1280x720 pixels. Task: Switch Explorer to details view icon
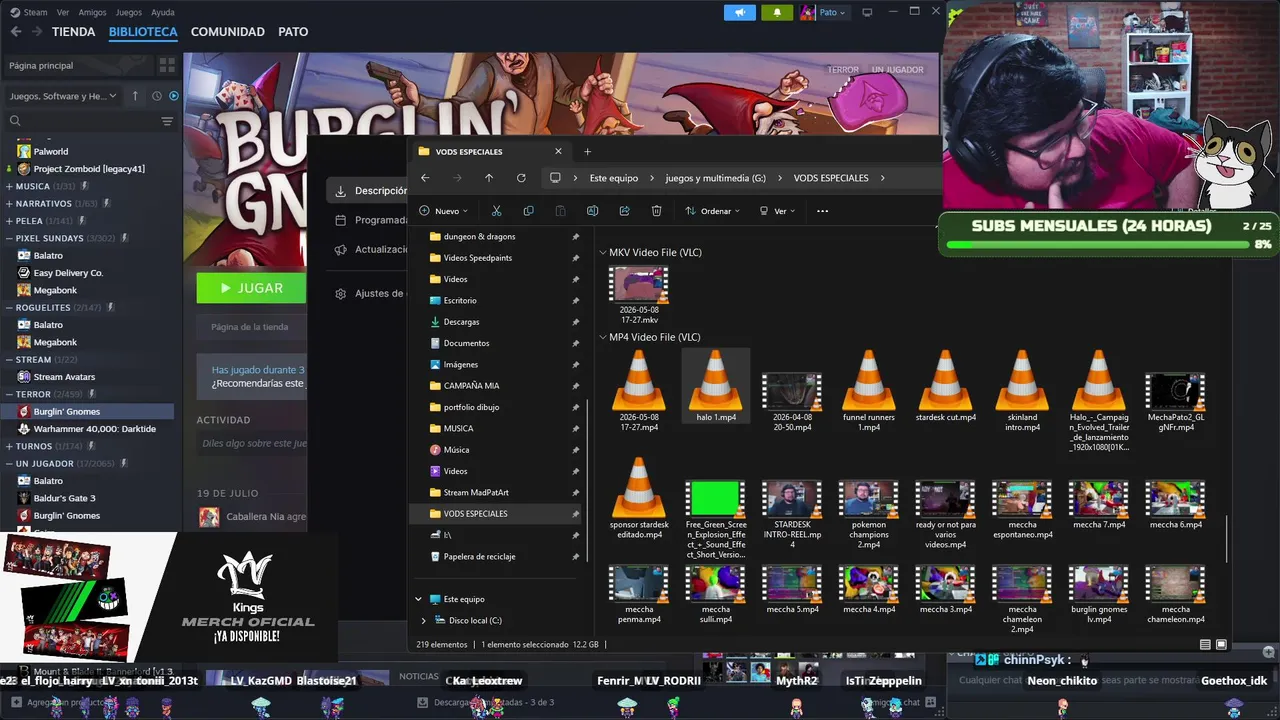click(1205, 645)
